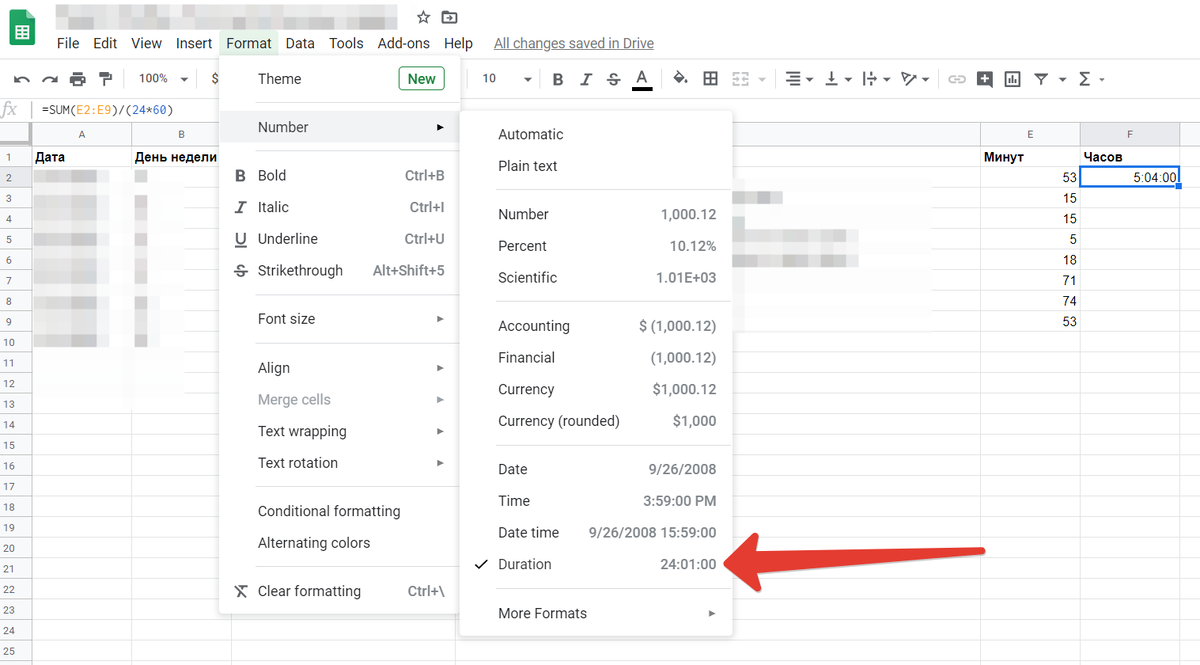Open the Insert menu
Screen dimensions: 1200x665
point(194,43)
